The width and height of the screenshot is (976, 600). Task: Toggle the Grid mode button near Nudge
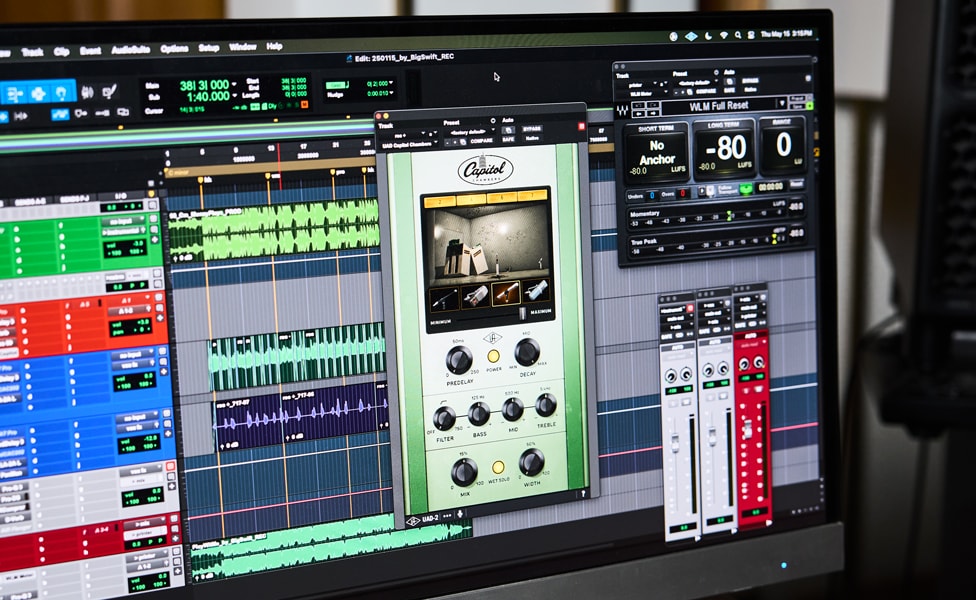coord(336,85)
